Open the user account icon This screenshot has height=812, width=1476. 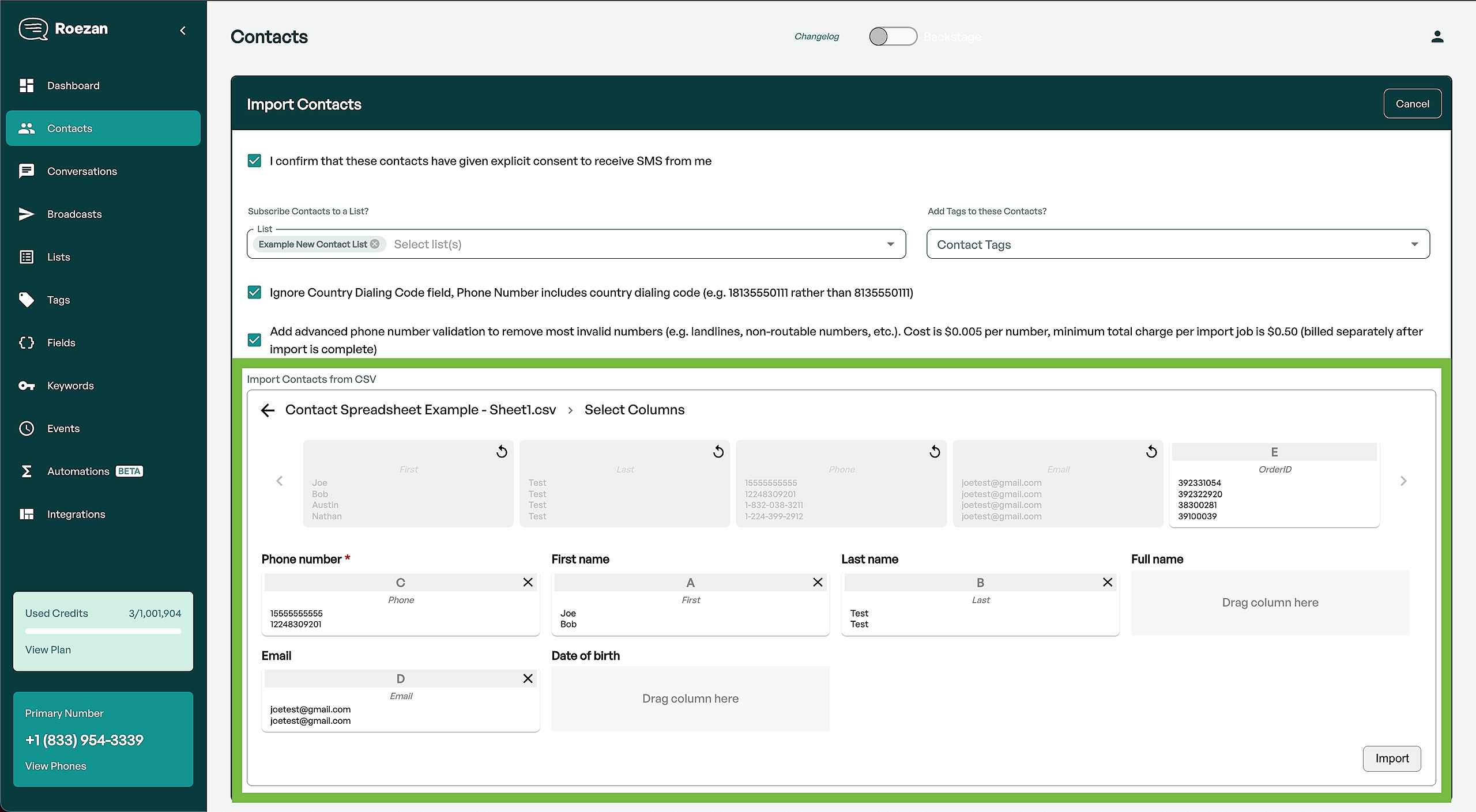pos(1437,37)
